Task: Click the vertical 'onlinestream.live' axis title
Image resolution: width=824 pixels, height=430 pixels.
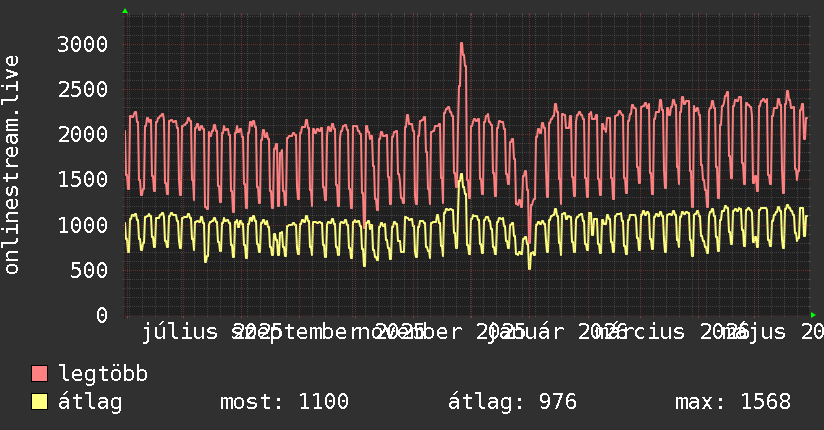Action: pos(11,165)
